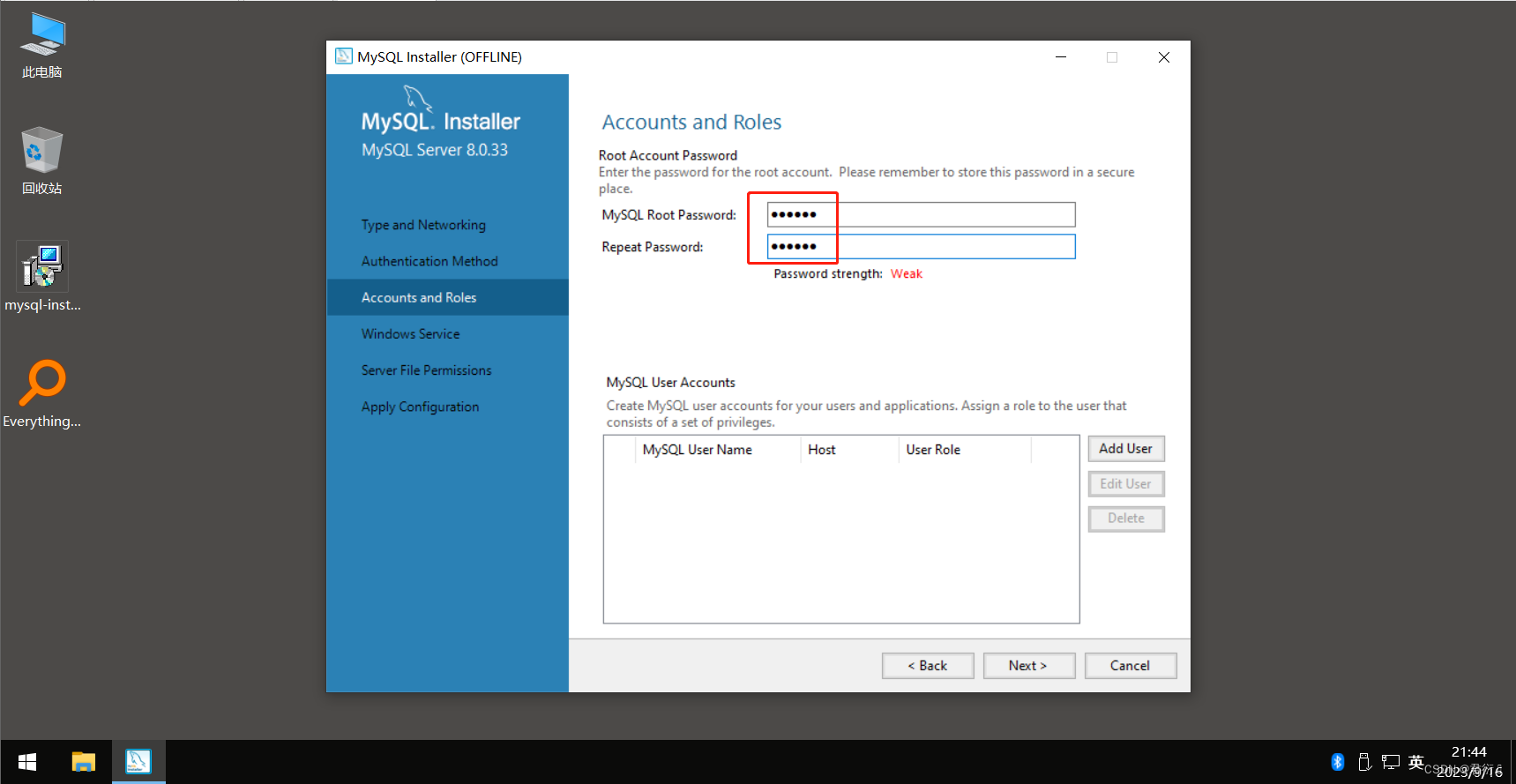This screenshot has height=784, width=1516.
Task: Click the Weak password strength text
Action: pyautogui.click(x=907, y=274)
